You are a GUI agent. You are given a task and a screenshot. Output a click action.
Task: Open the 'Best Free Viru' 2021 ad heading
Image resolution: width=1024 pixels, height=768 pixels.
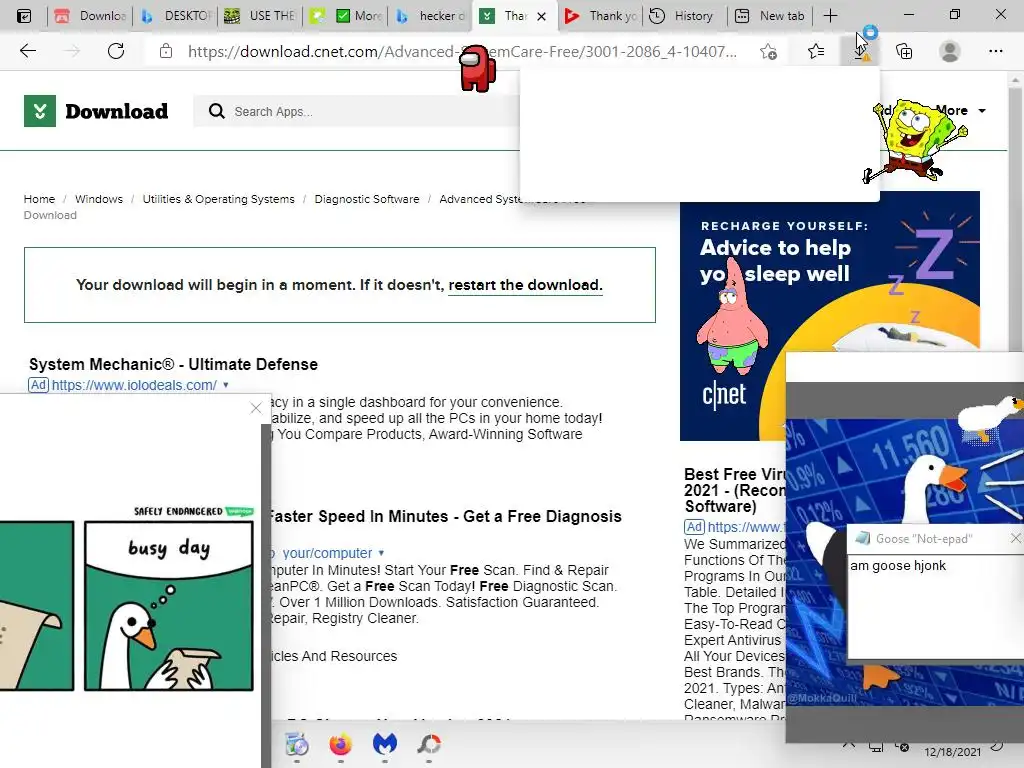click(x=735, y=490)
